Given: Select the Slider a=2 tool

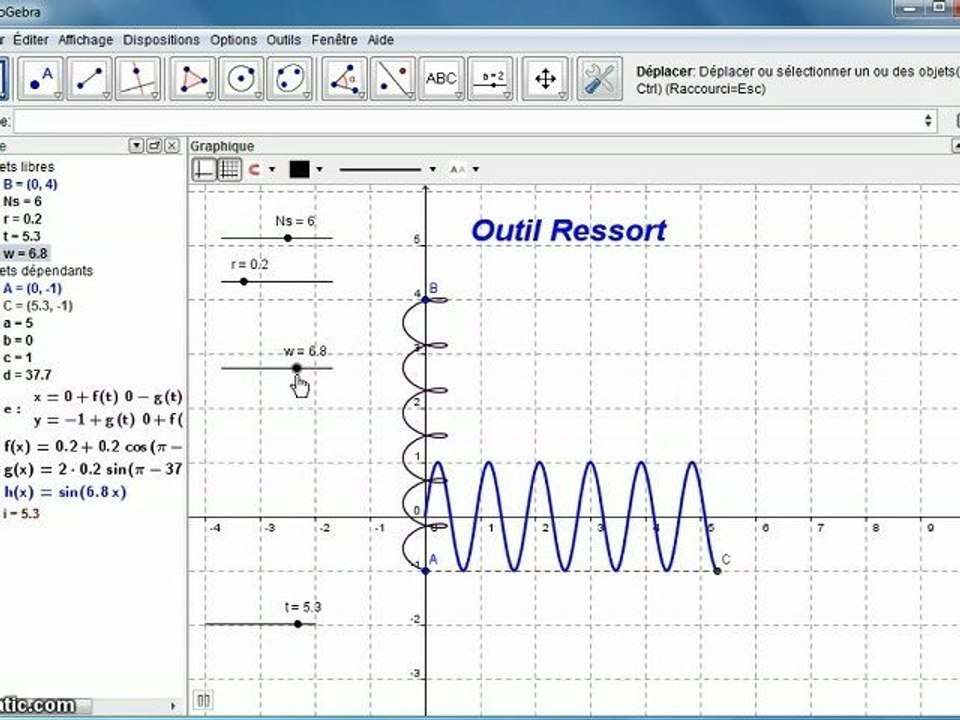Looking at the screenshot, I should 490,78.
